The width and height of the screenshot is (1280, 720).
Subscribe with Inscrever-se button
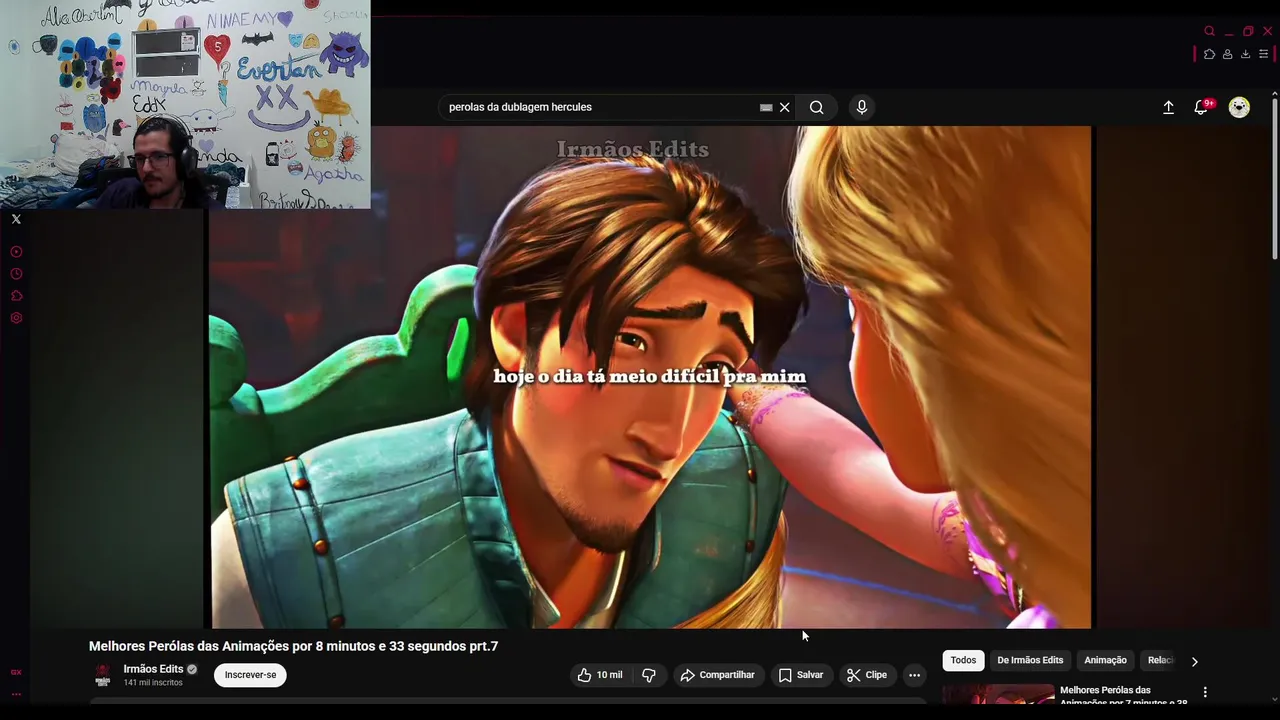point(250,675)
